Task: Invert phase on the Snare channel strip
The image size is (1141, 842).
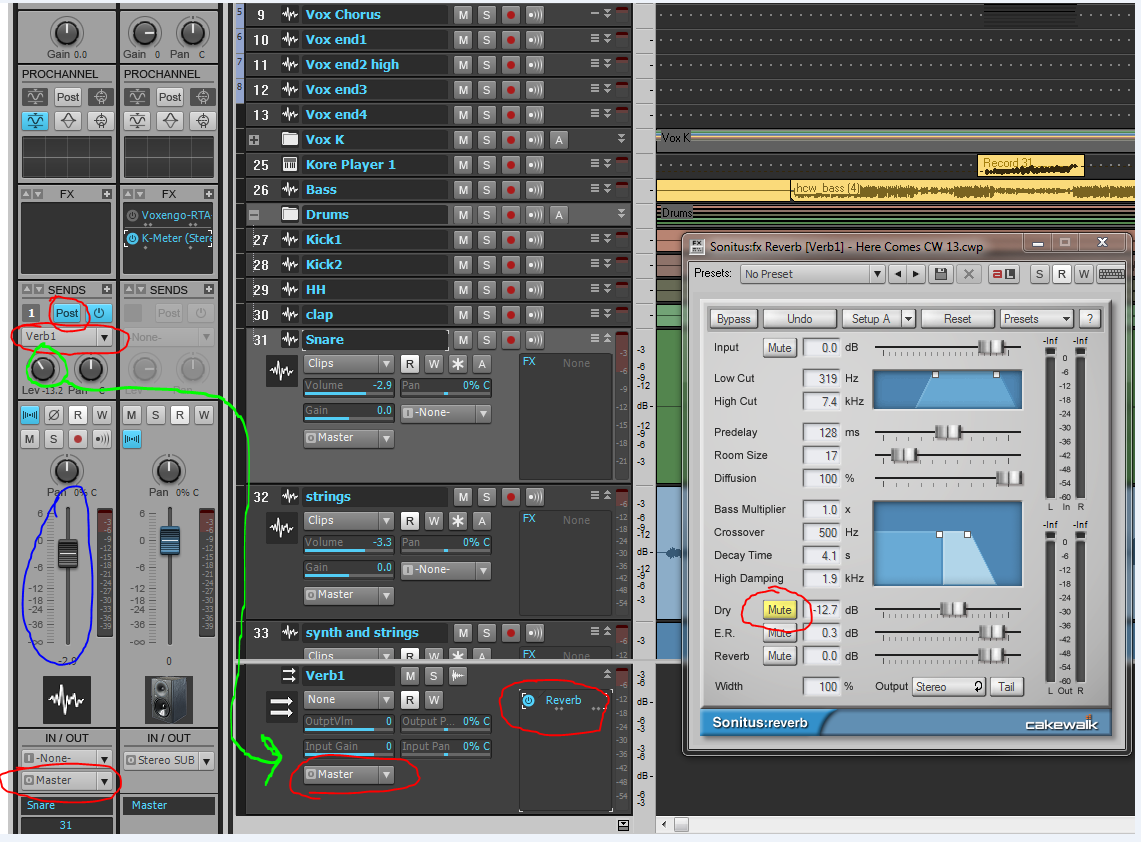Action: point(54,415)
